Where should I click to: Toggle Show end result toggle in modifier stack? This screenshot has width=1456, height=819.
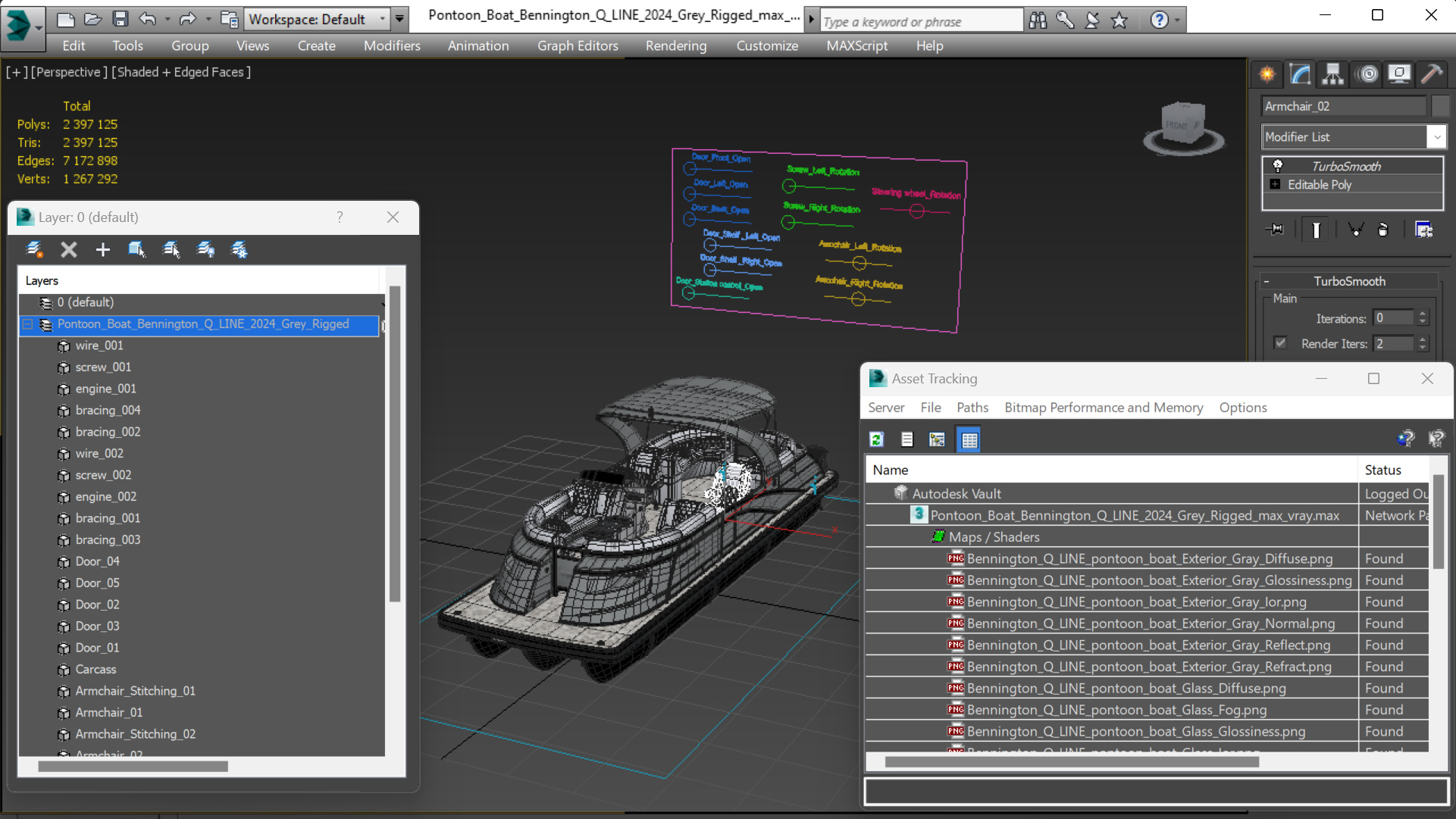[x=1316, y=230]
